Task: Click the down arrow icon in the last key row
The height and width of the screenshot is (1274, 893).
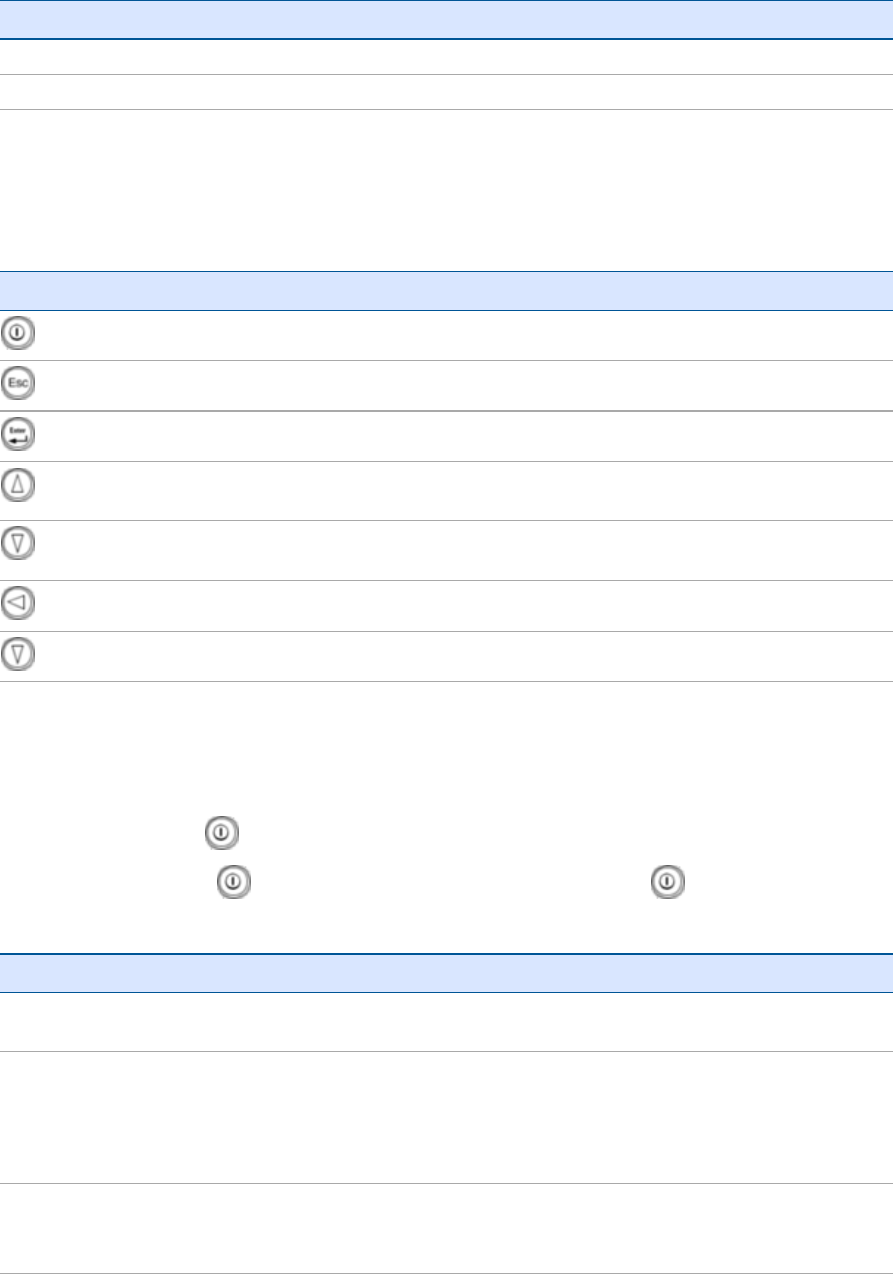Action: pos(18,654)
